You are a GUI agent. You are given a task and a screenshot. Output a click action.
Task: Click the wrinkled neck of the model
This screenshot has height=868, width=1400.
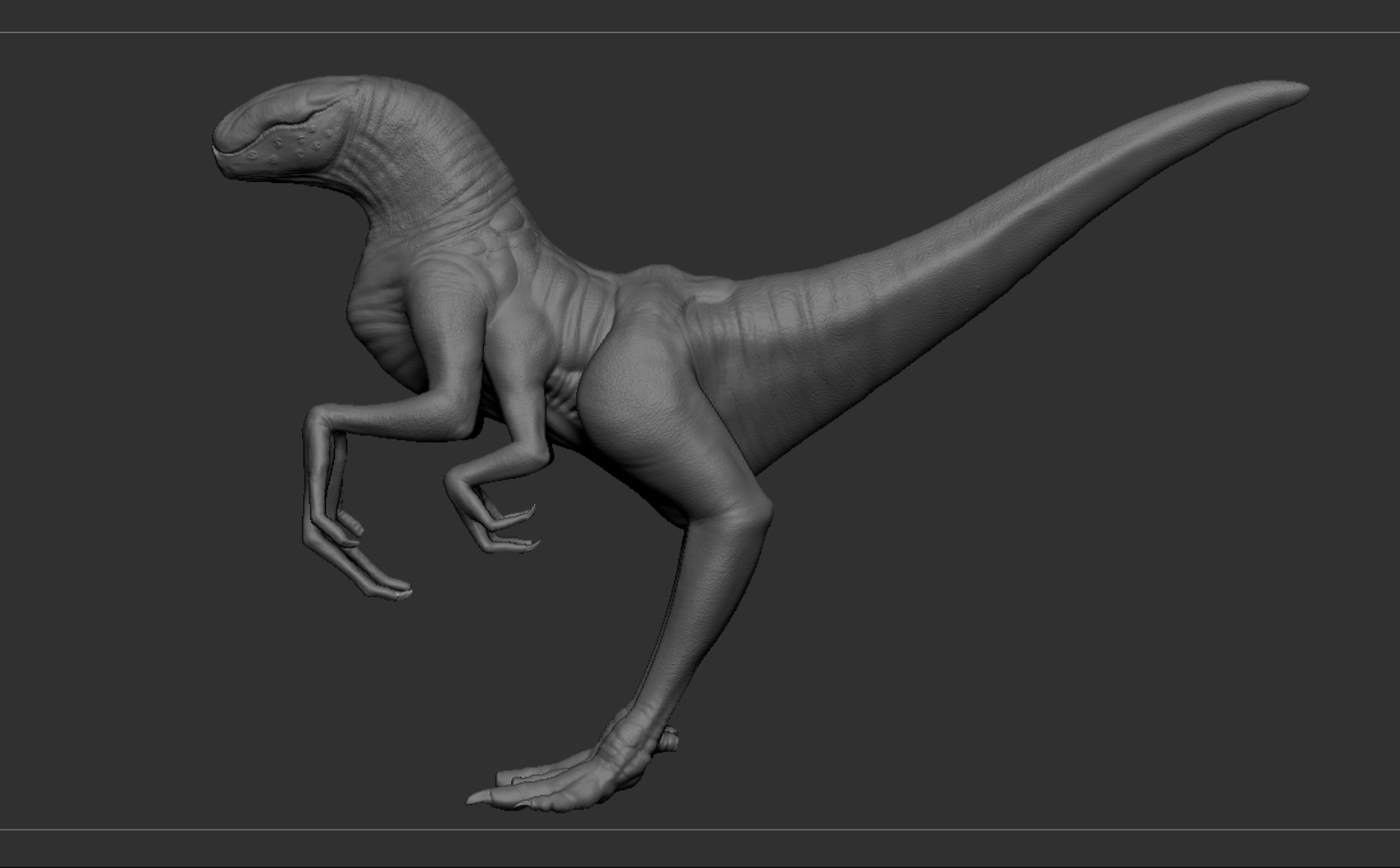click(428, 164)
